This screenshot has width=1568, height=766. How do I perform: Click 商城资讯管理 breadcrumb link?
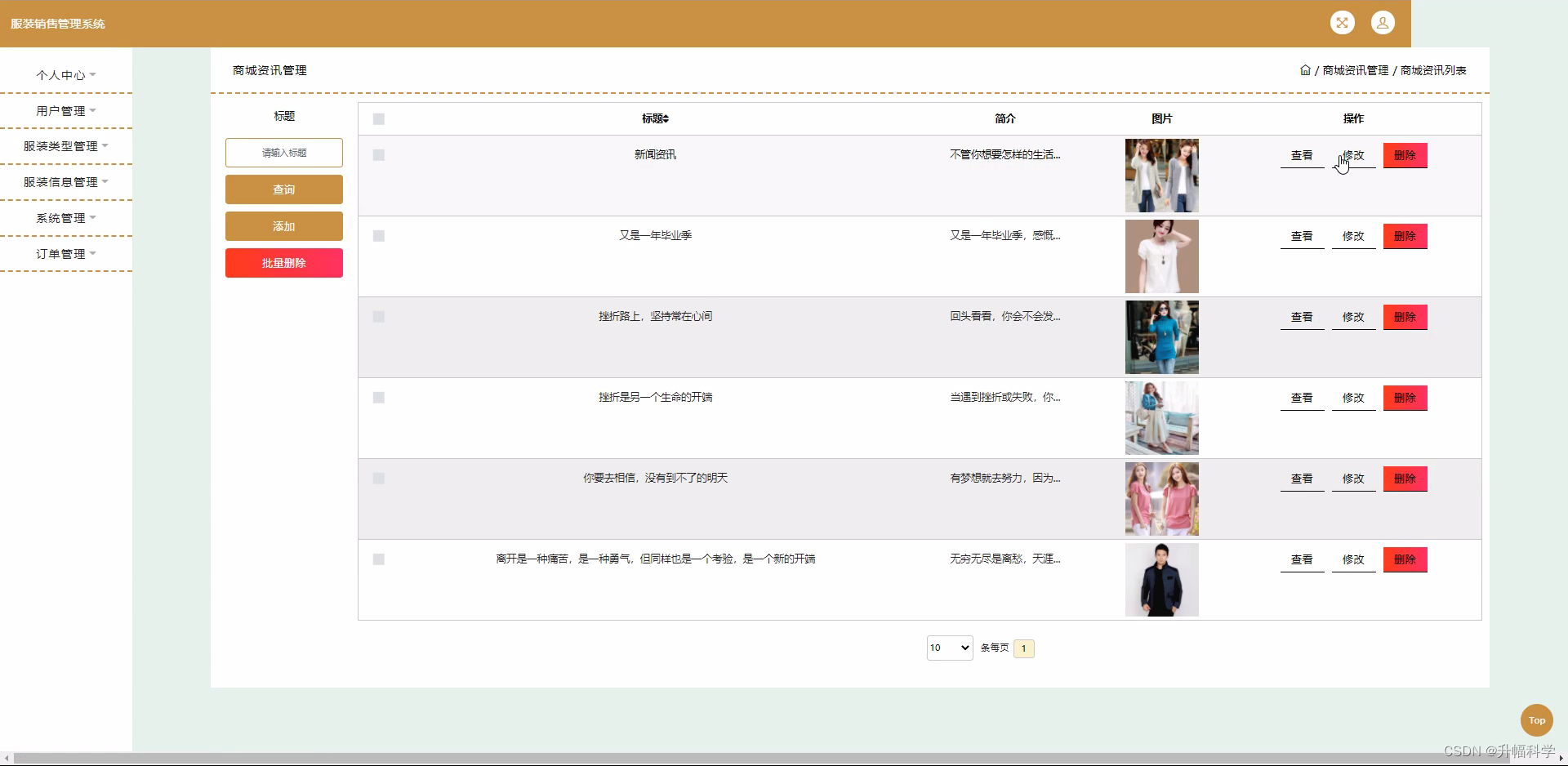(1355, 70)
